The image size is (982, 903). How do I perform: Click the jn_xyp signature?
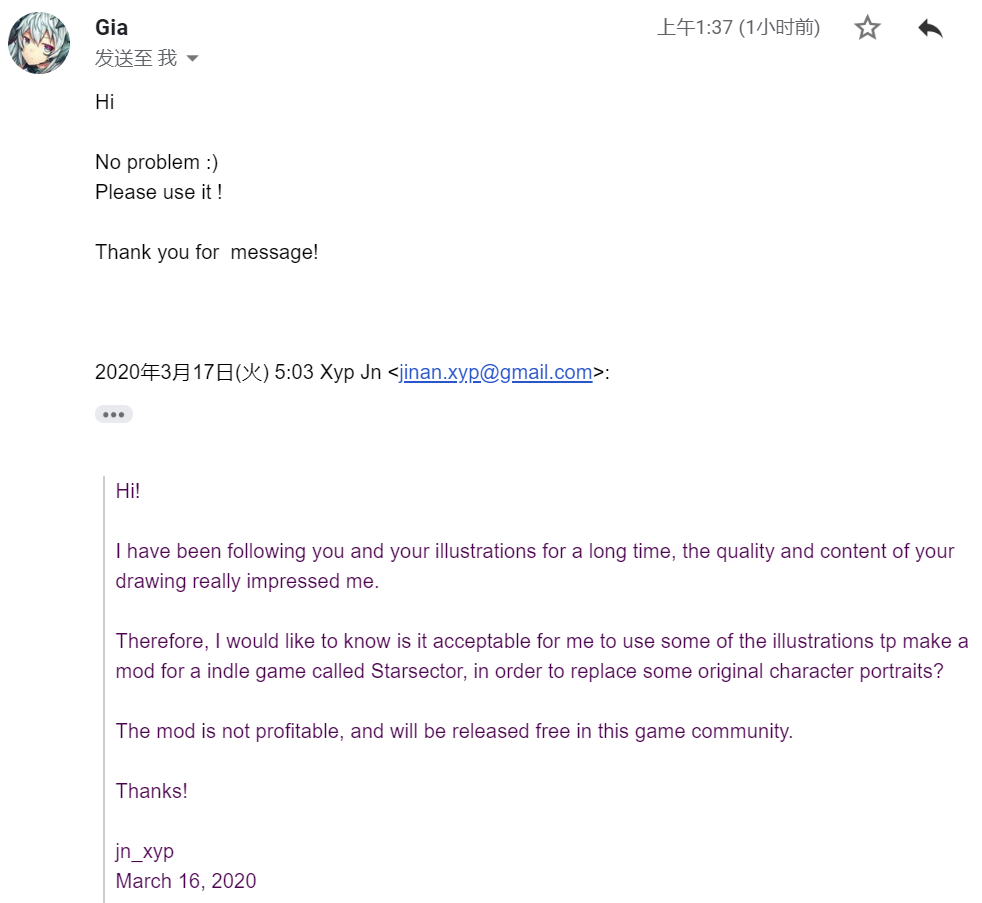pos(144,851)
